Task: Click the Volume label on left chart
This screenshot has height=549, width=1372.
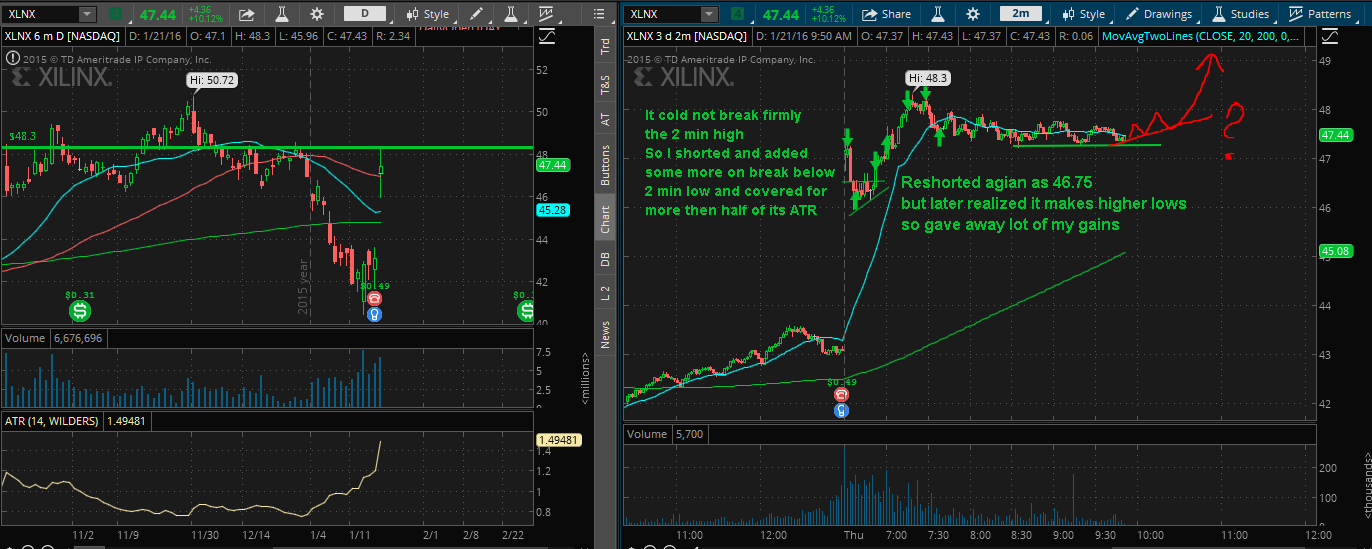Action: [x=24, y=338]
